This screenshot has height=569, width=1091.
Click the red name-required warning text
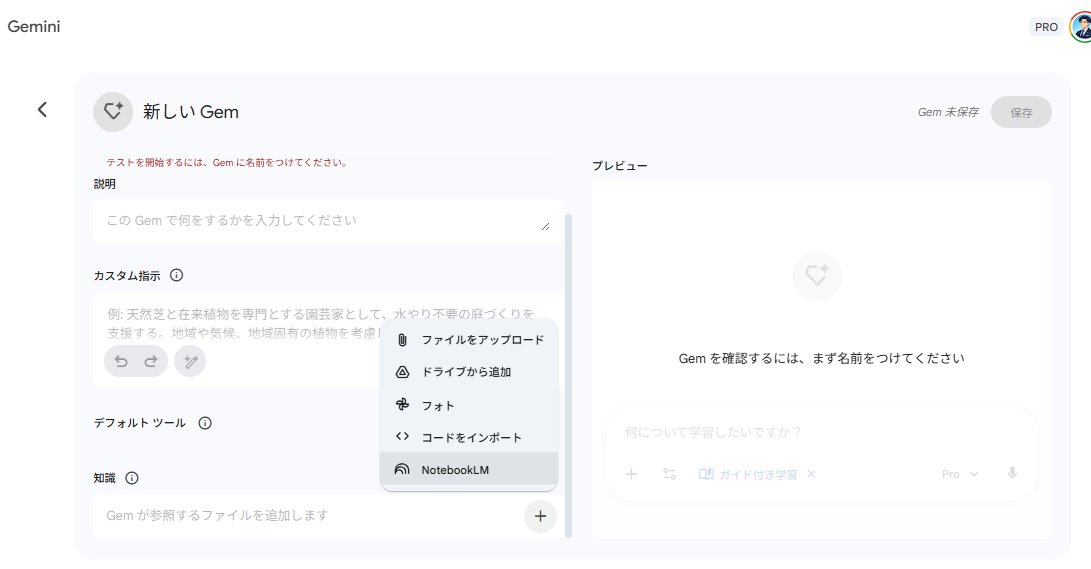click(227, 163)
